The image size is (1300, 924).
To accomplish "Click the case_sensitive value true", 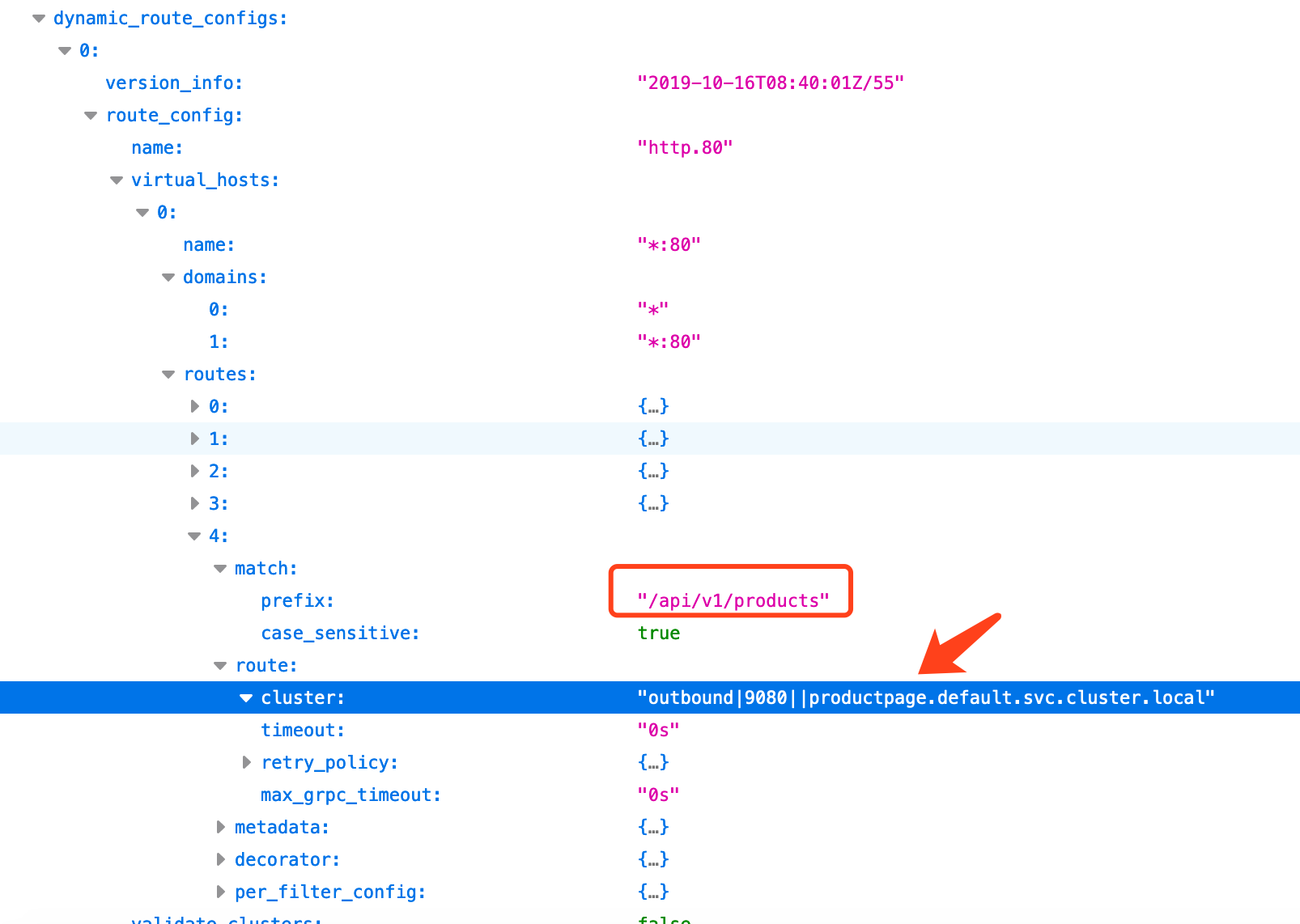I will (659, 634).
